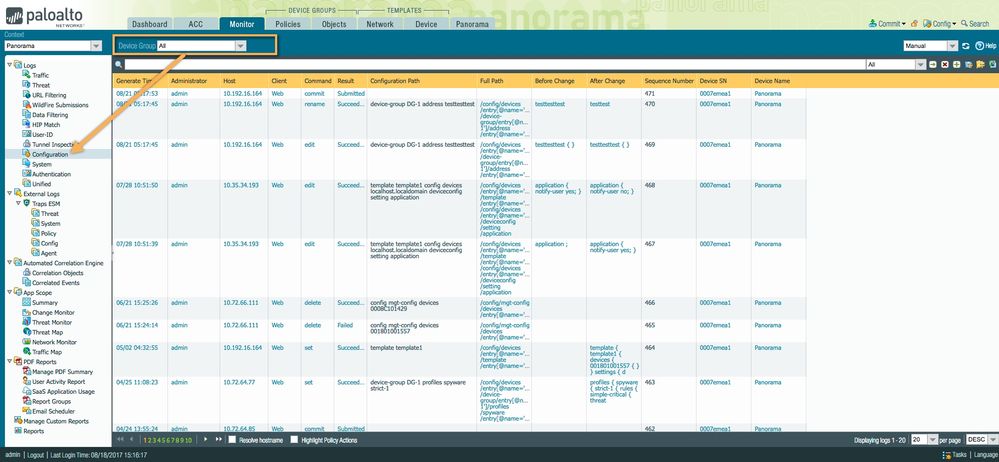
Task: Sort by Administrator column header
Action: coord(194,81)
